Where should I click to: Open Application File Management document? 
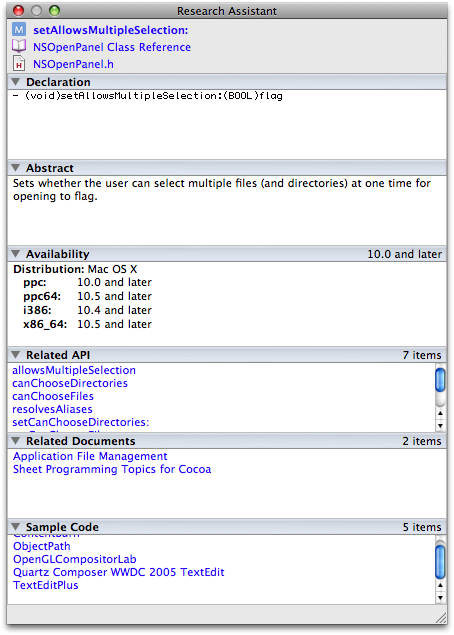click(90, 456)
